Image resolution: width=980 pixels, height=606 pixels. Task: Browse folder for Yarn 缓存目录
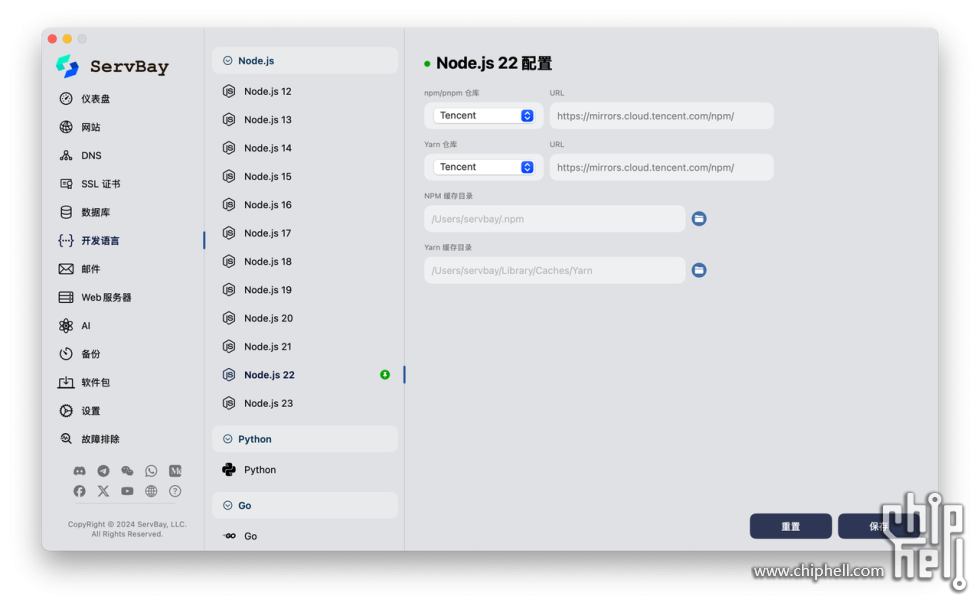click(699, 271)
